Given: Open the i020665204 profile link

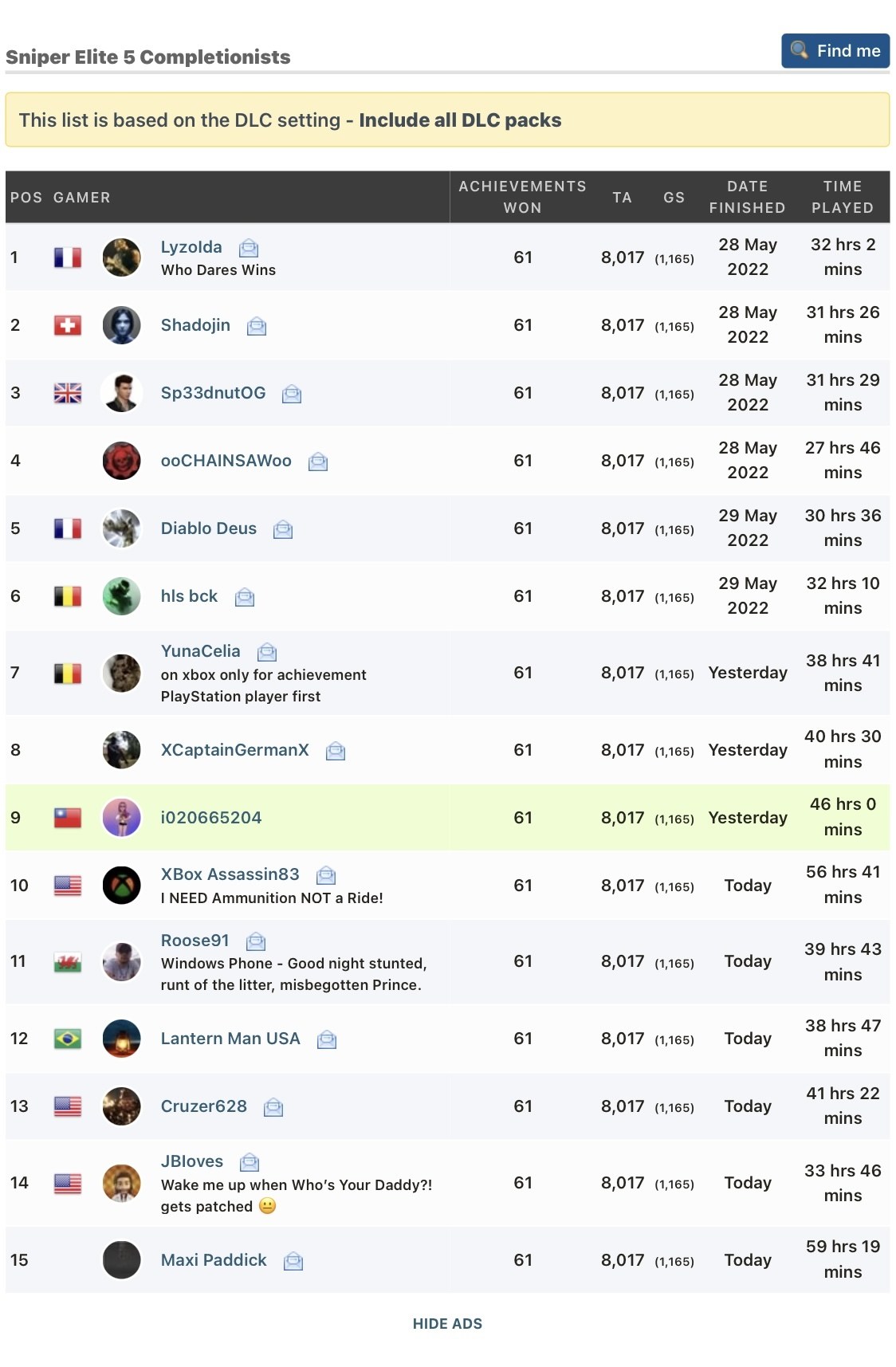Looking at the screenshot, I should pos(211,818).
